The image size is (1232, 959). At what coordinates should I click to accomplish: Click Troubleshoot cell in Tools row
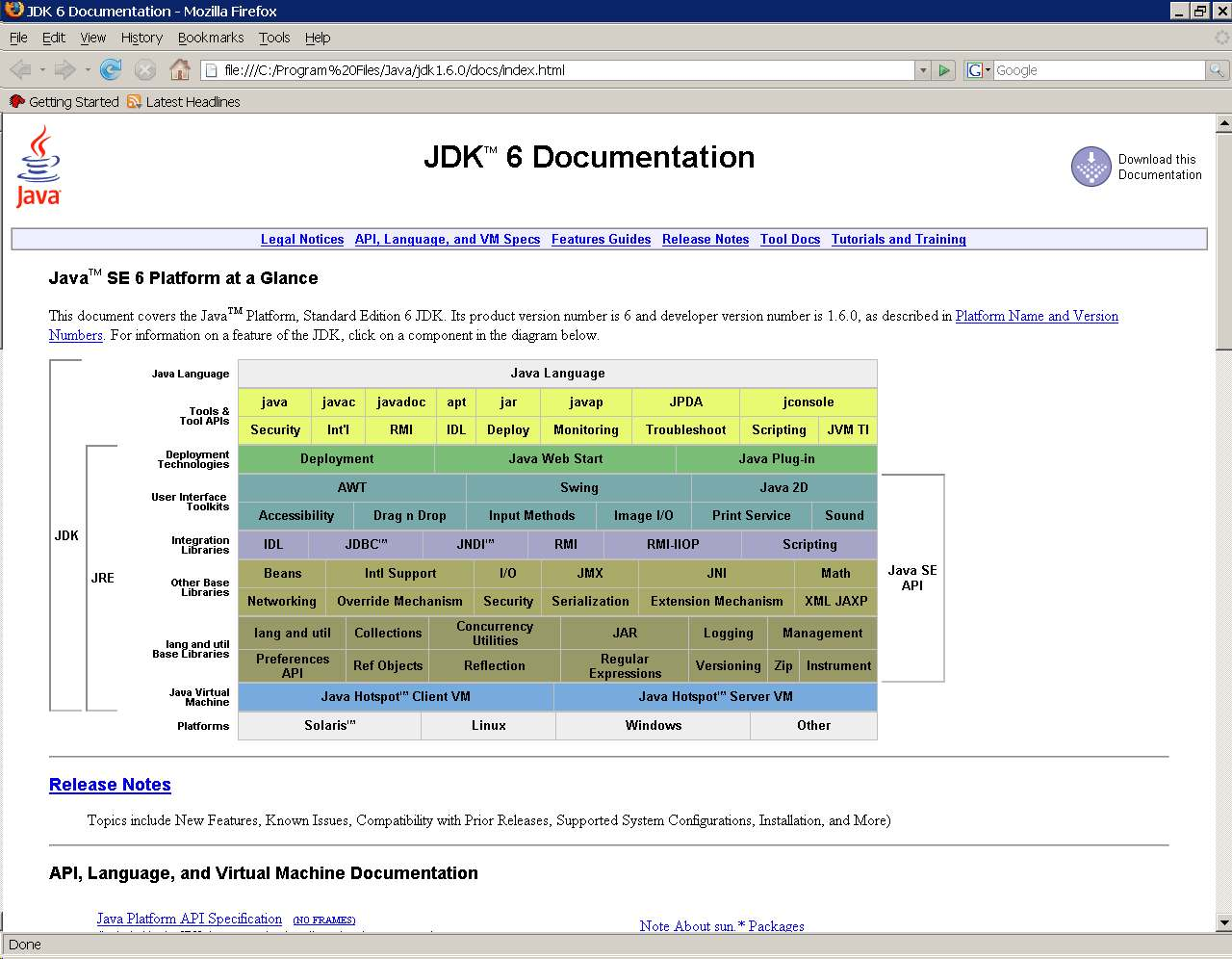[x=686, y=430]
